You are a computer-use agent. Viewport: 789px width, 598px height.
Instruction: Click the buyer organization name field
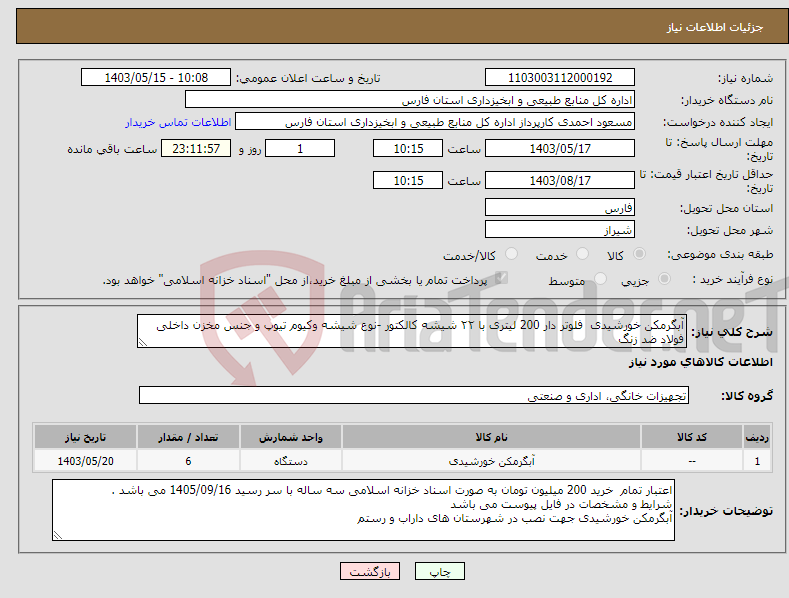(410, 100)
